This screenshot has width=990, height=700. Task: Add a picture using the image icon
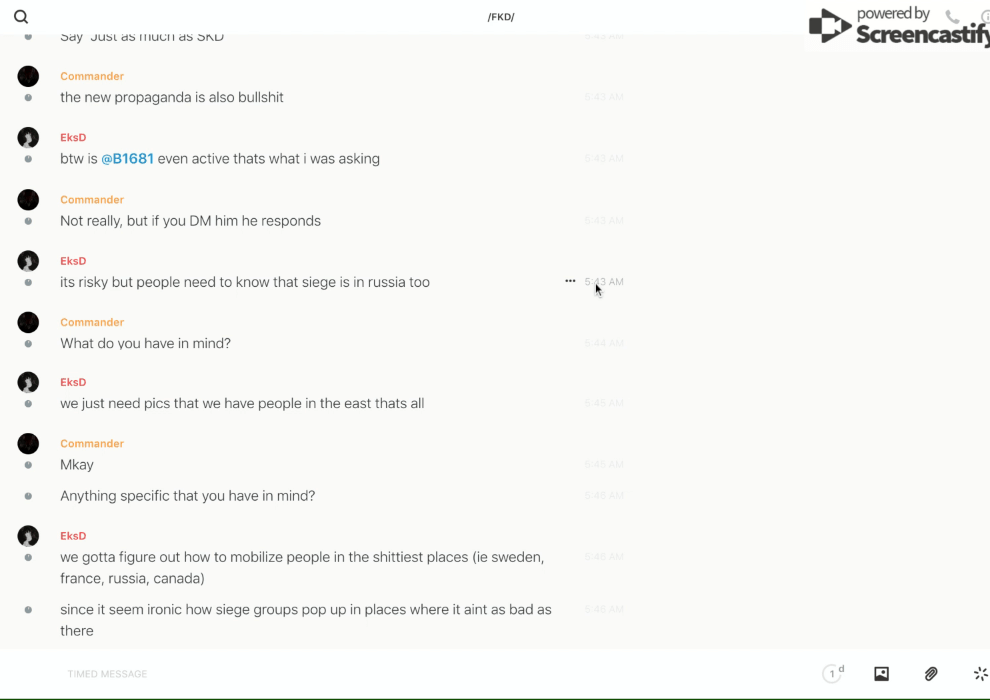[881, 674]
